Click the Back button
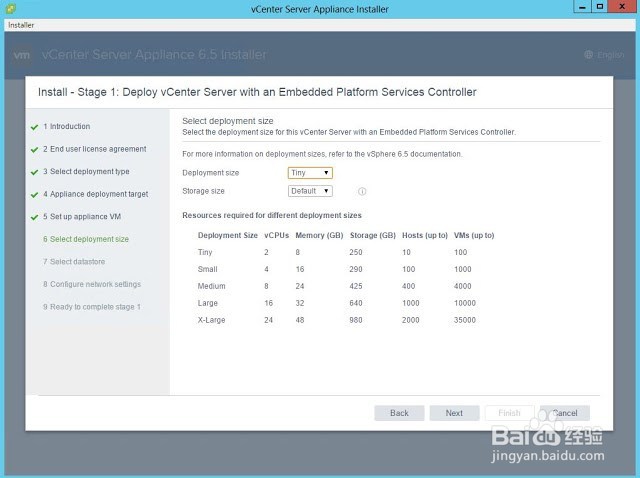This screenshot has width=640, height=478. pos(399,413)
